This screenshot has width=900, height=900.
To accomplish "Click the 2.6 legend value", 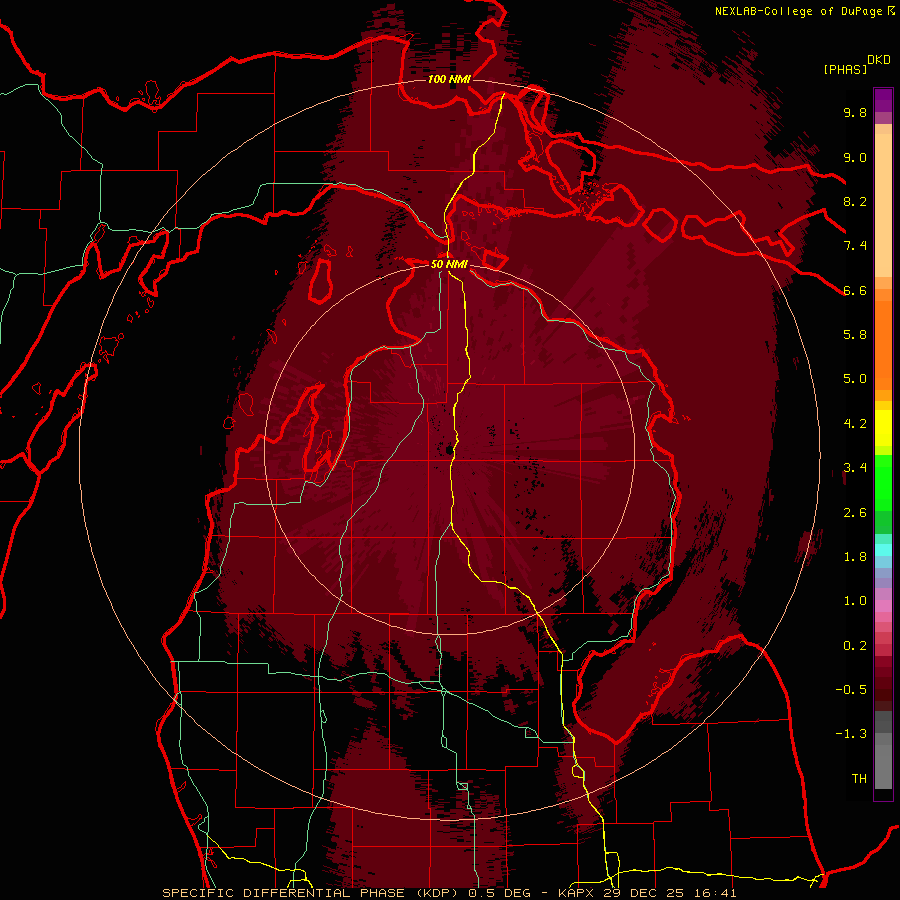I will (855, 513).
